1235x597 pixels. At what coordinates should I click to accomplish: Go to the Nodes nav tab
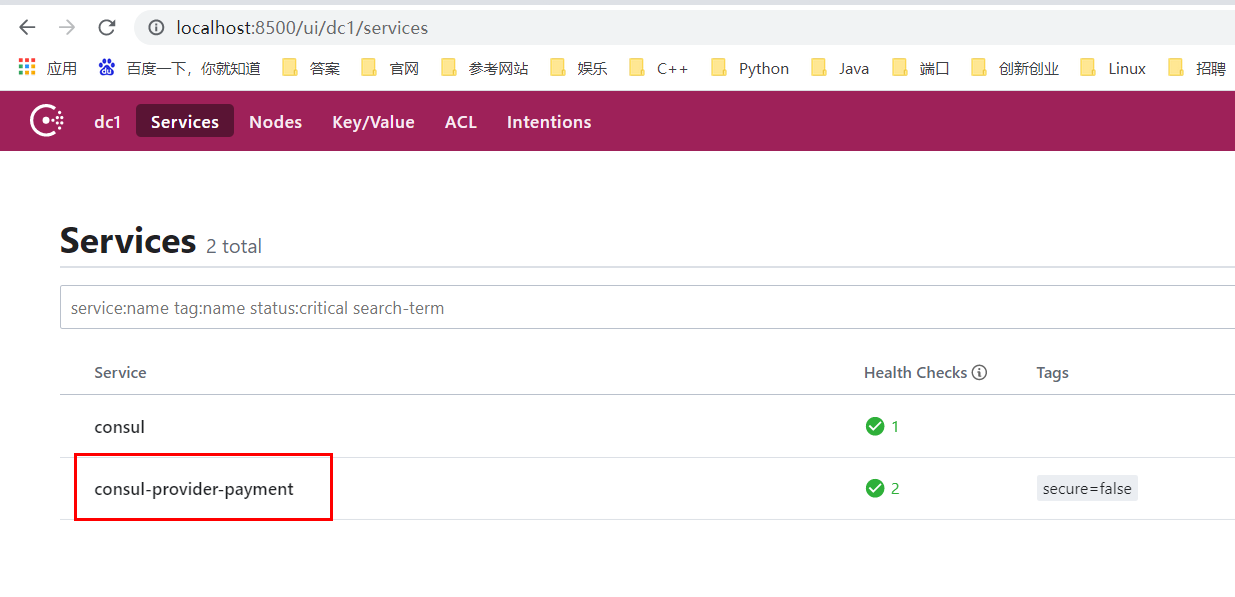tap(275, 121)
